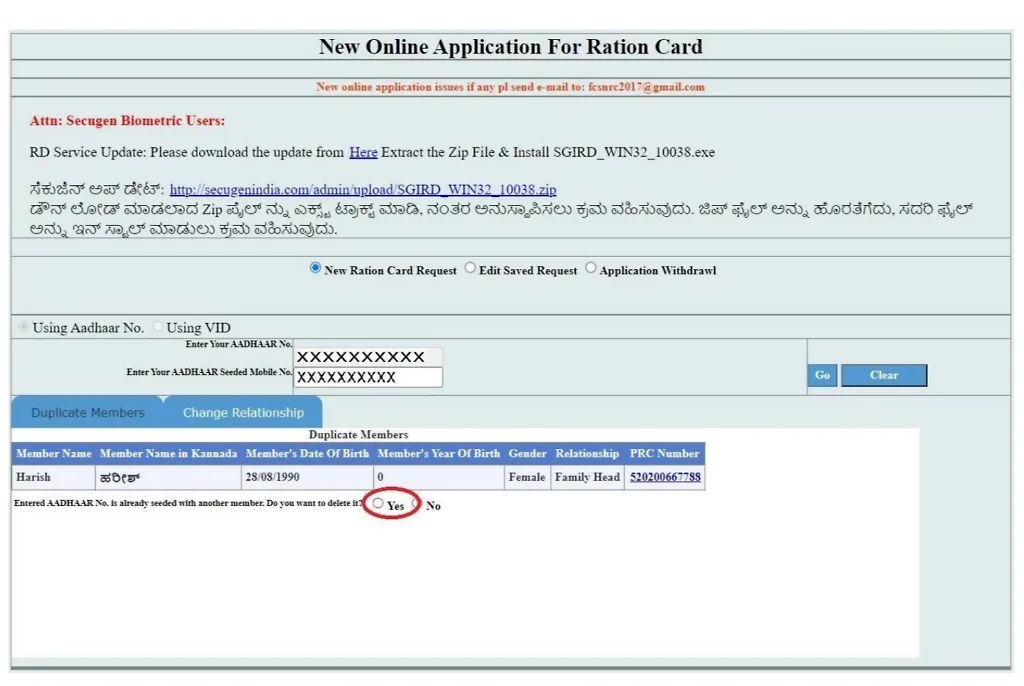Image resolution: width=1024 pixels, height=686 pixels.
Task: Open PRC Number 520200667788 link
Action: 665,477
